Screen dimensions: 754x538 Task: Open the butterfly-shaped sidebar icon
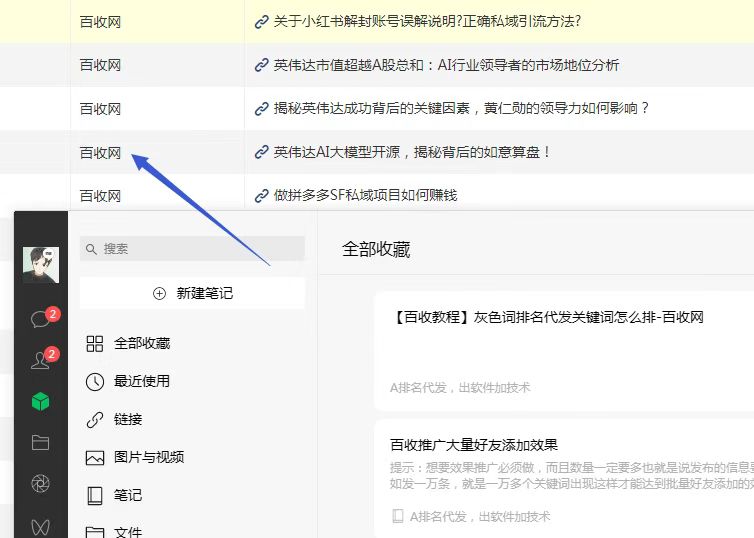coord(40,527)
